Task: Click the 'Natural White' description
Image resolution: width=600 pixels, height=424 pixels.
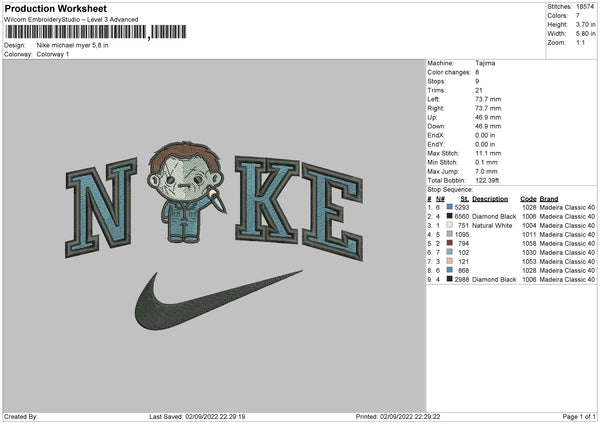Action: tap(492, 225)
